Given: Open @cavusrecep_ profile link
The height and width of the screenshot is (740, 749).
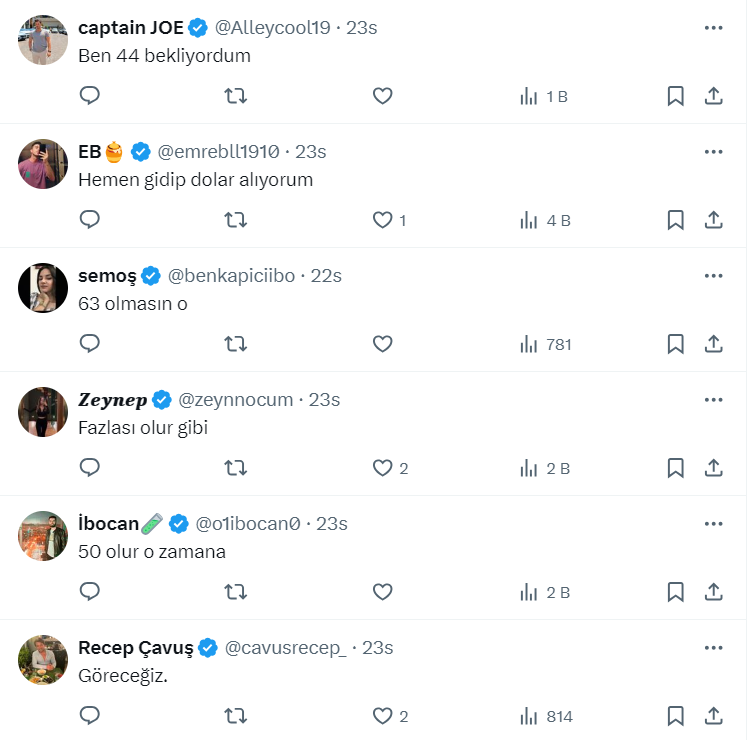Looking at the screenshot, I should [285, 648].
